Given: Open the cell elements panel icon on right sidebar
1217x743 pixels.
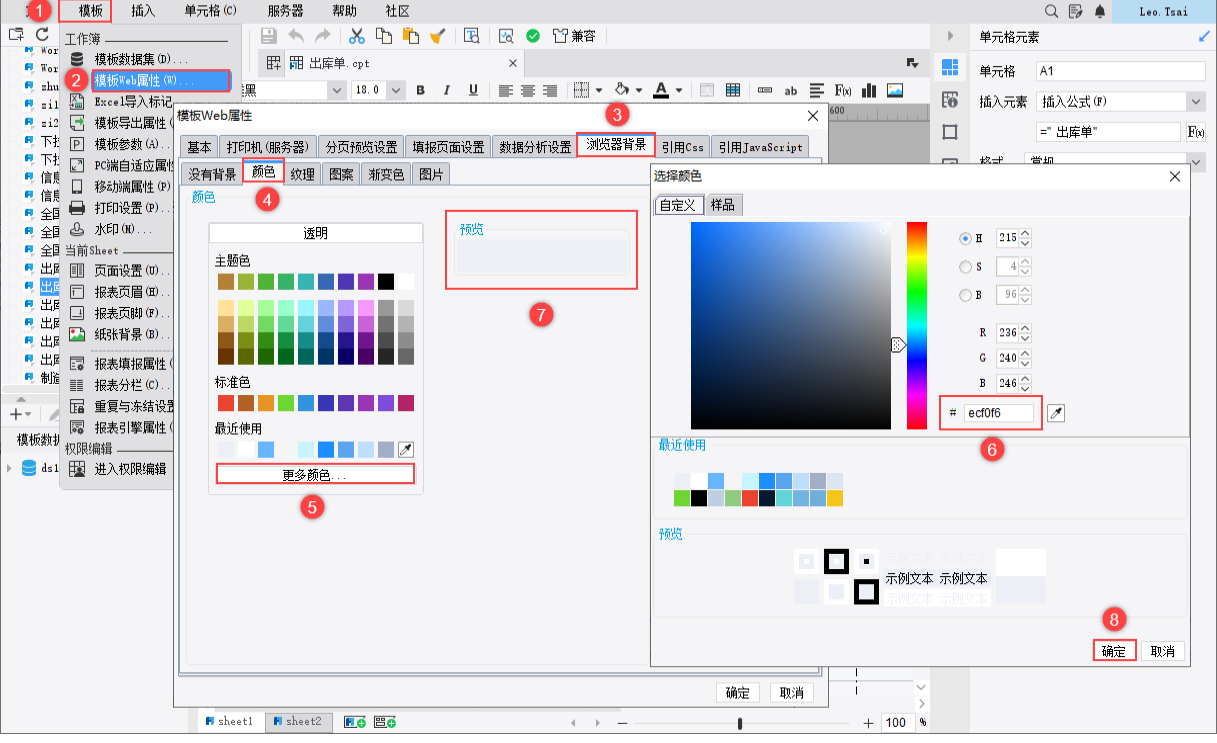Looking at the screenshot, I should pyautogui.click(x=949, y=67).
